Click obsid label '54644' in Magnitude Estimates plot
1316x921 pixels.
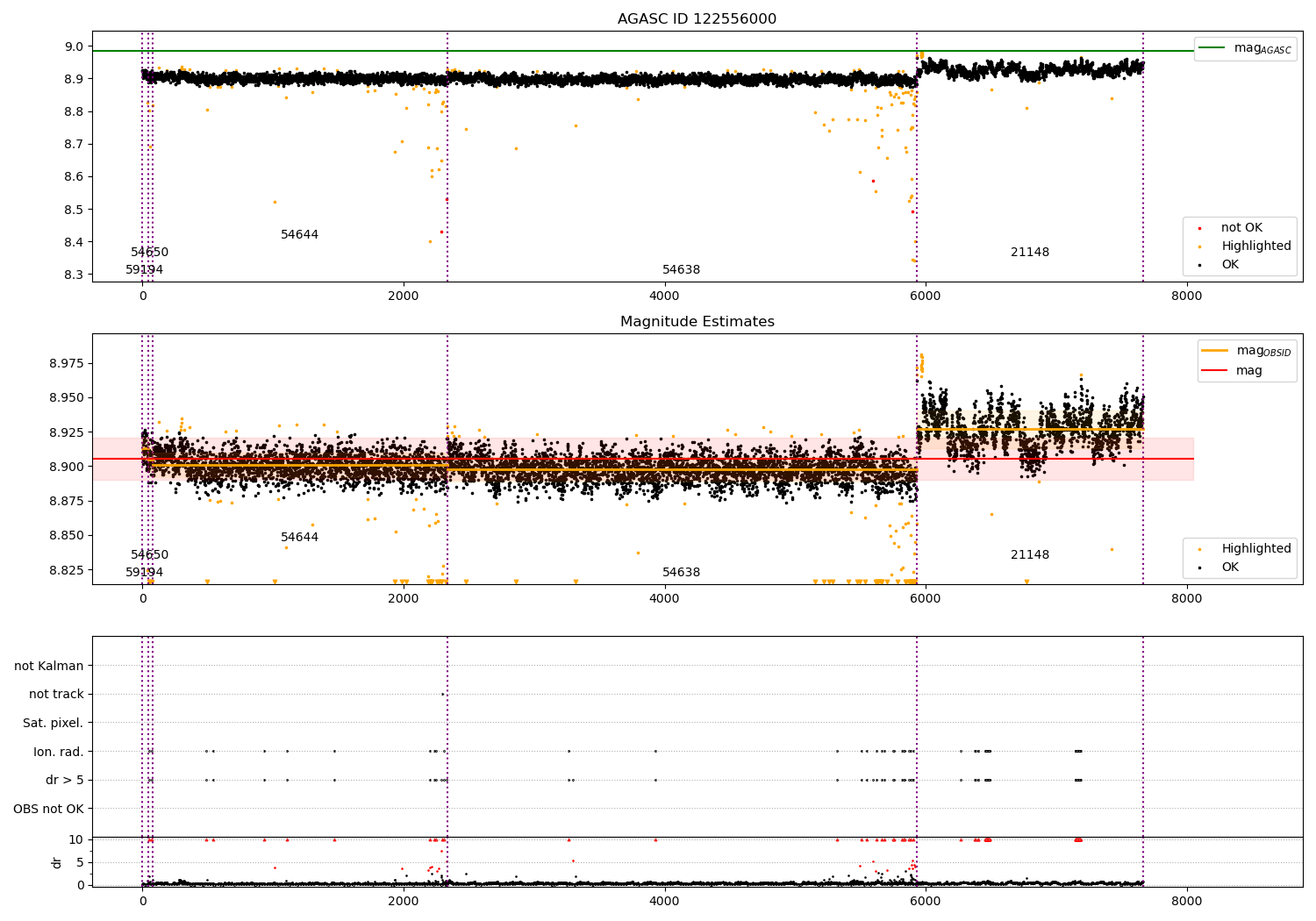(x=299, y=538)
